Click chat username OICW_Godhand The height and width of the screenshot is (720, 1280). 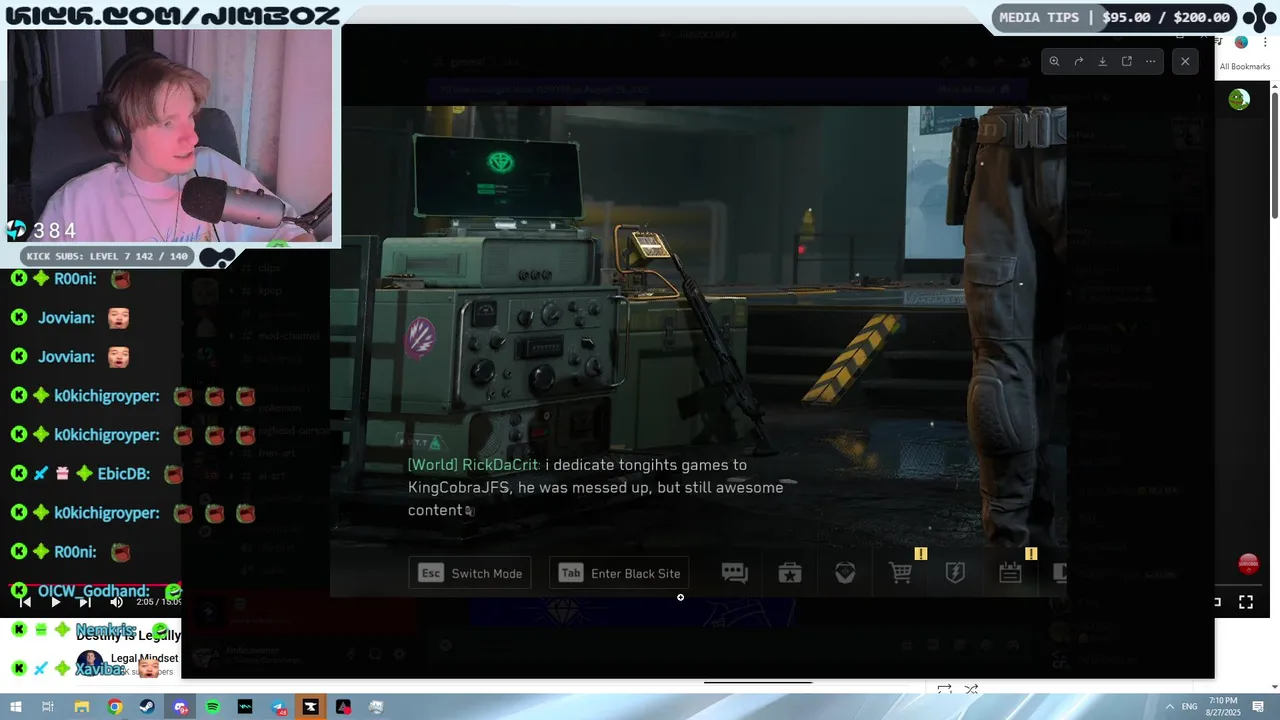pyautogui.click(x=94, y=591)
